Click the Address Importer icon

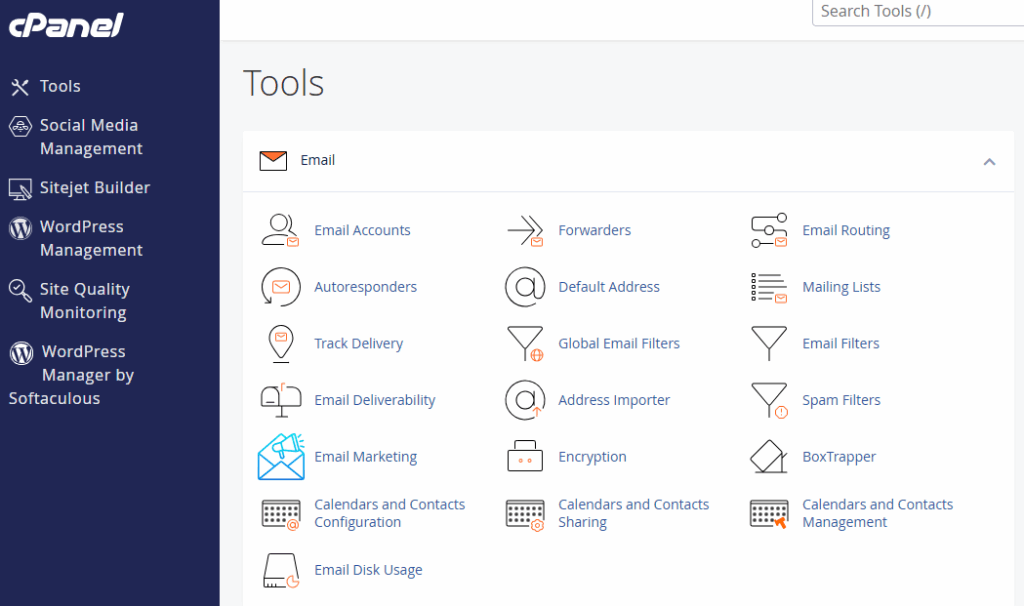point(525,400)
